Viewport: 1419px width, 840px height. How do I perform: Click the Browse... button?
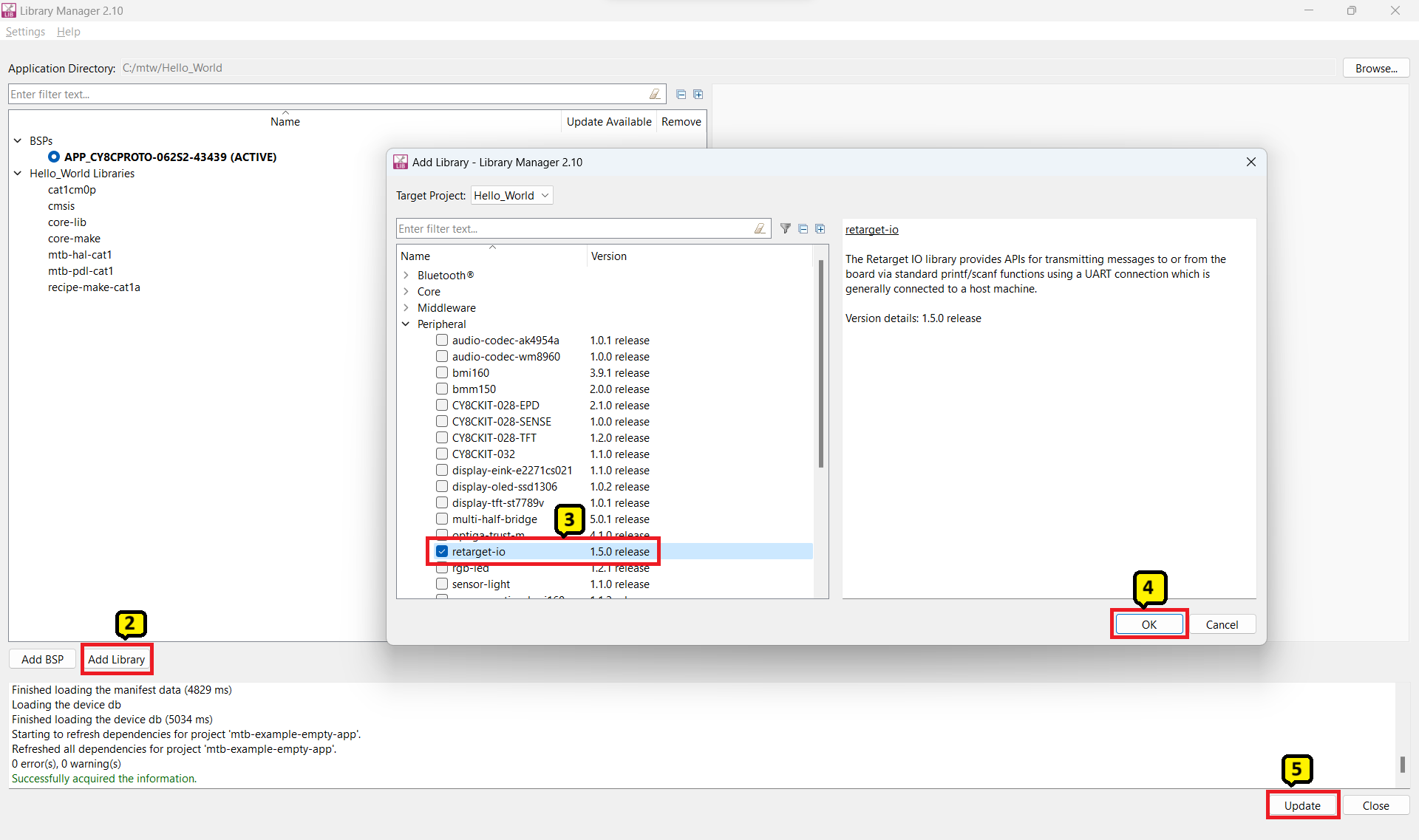(1376, 68)
